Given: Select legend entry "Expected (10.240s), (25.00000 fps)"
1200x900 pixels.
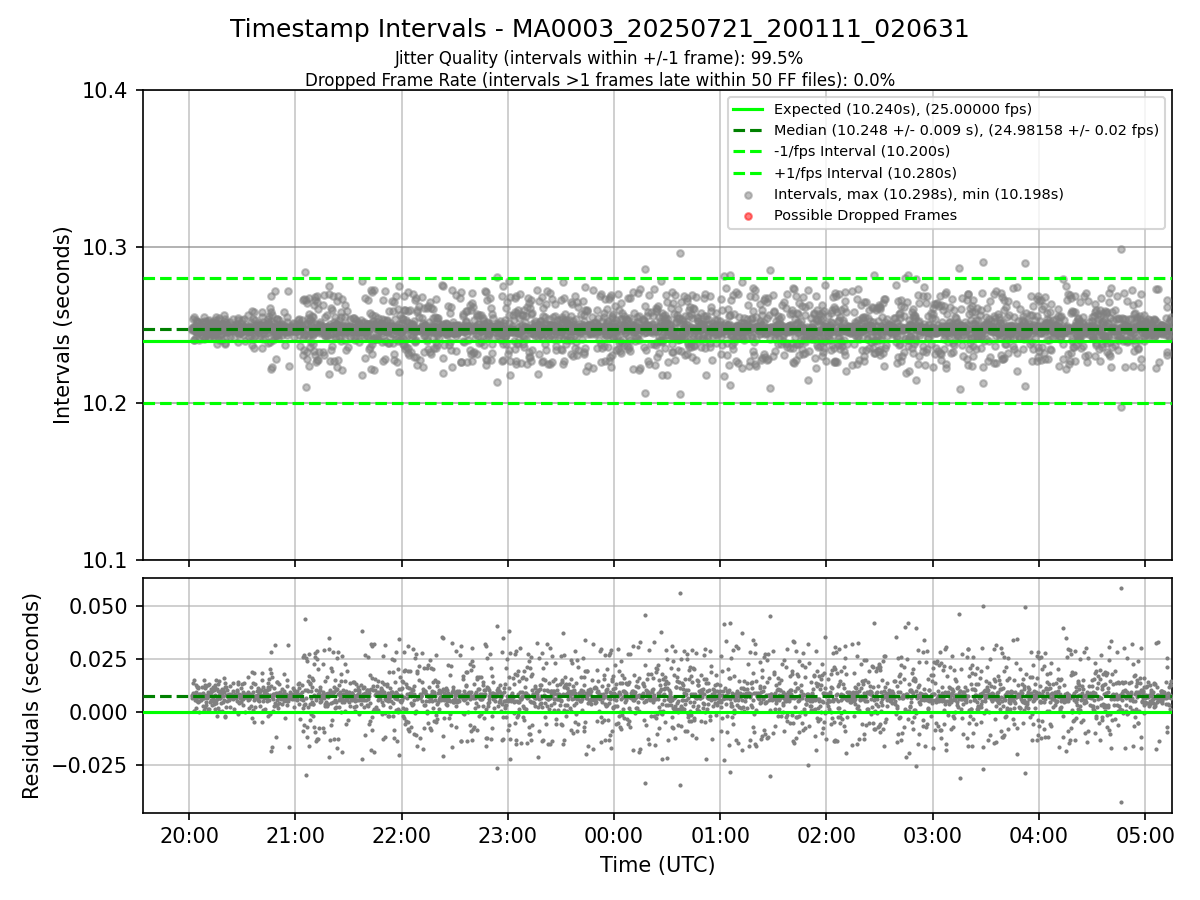Looking at the screenshot, I should (x=903, y=109).
